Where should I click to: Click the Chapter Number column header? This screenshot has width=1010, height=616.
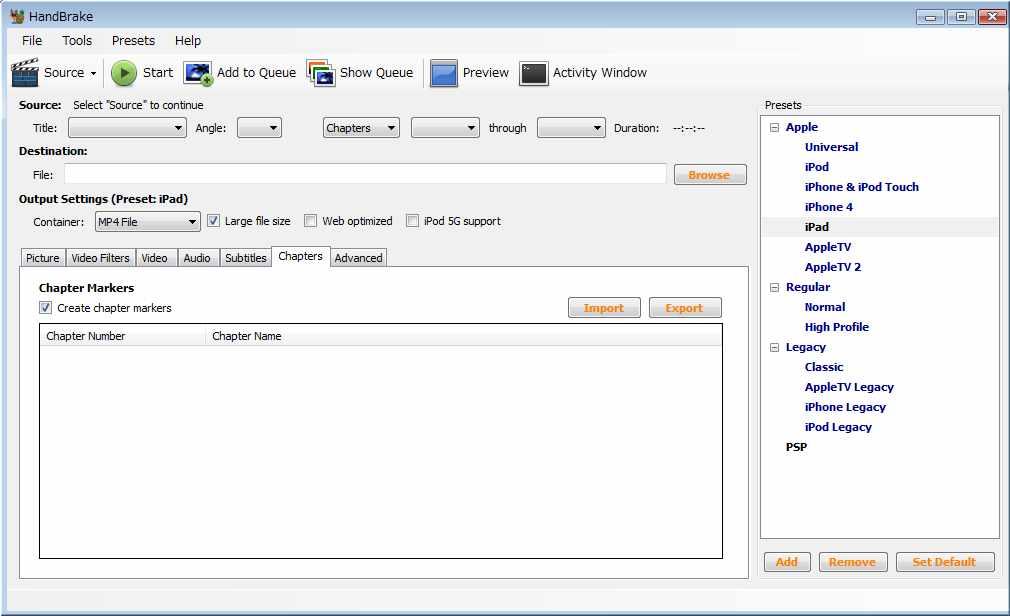pos(122,336)
